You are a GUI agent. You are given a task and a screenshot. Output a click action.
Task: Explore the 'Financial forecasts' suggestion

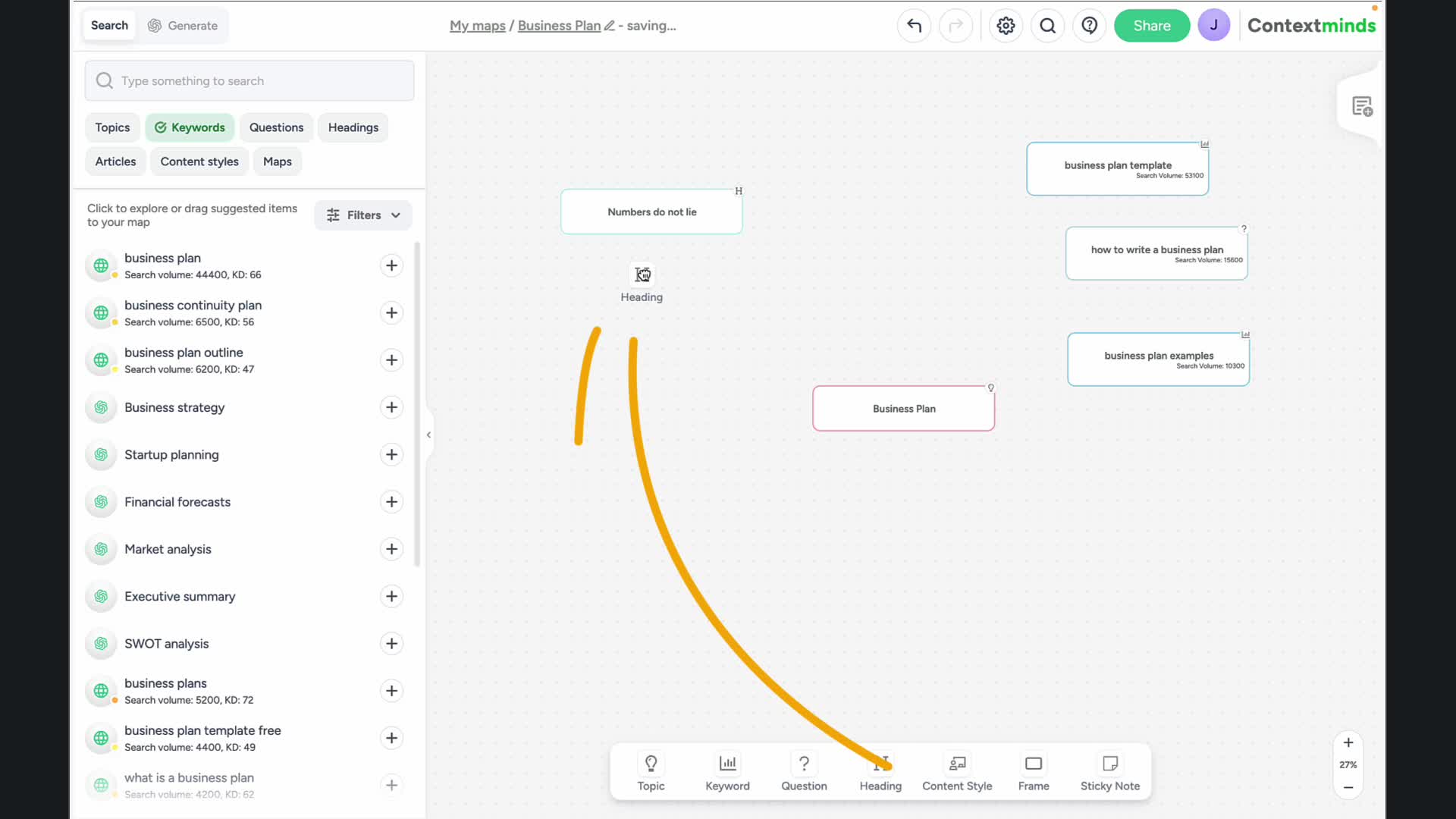[x=177, y=502]
